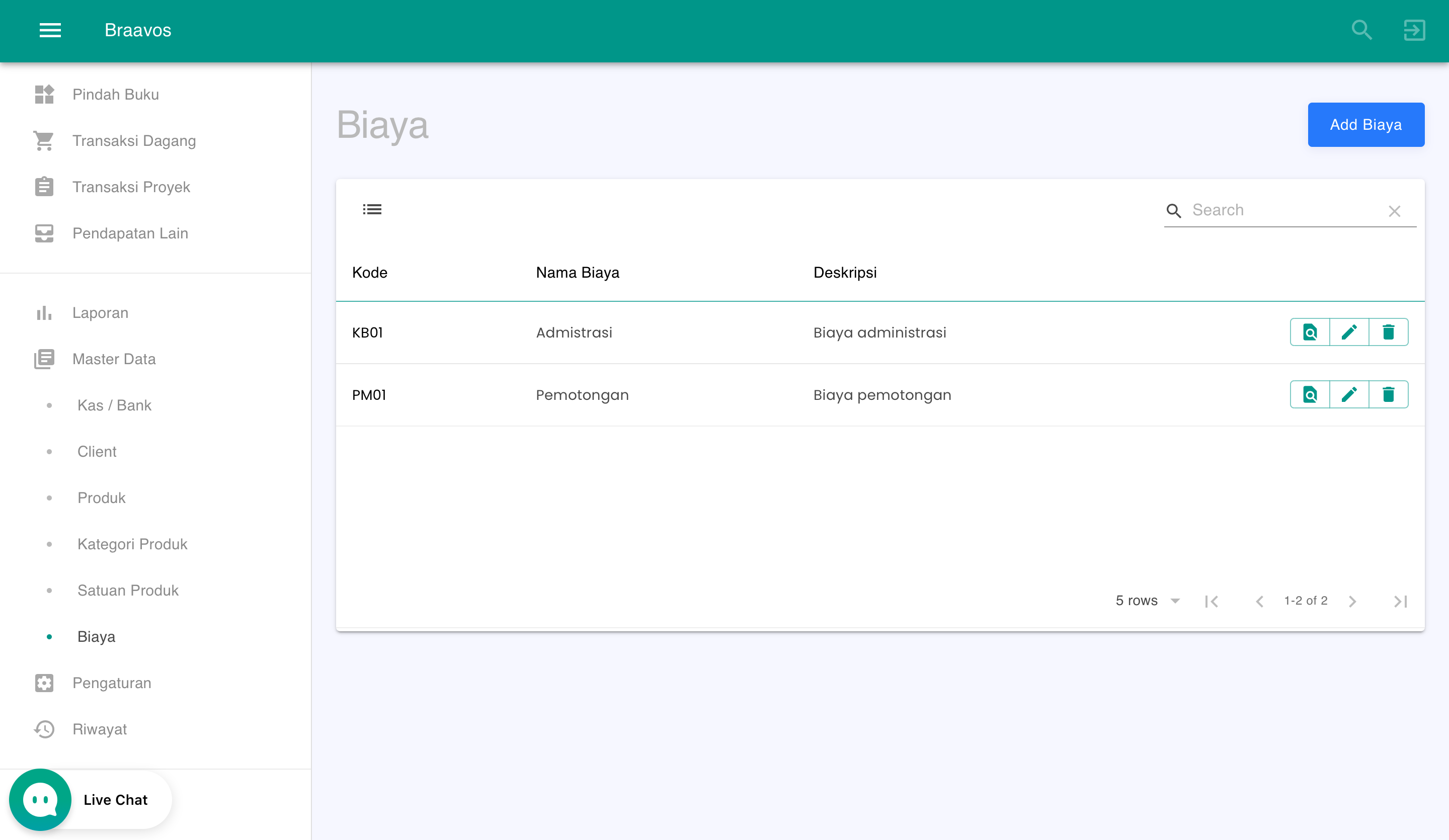Open the Kategori Produk menu item
Viewport: 1449px width, 840px height.
(x=132, y=543)
